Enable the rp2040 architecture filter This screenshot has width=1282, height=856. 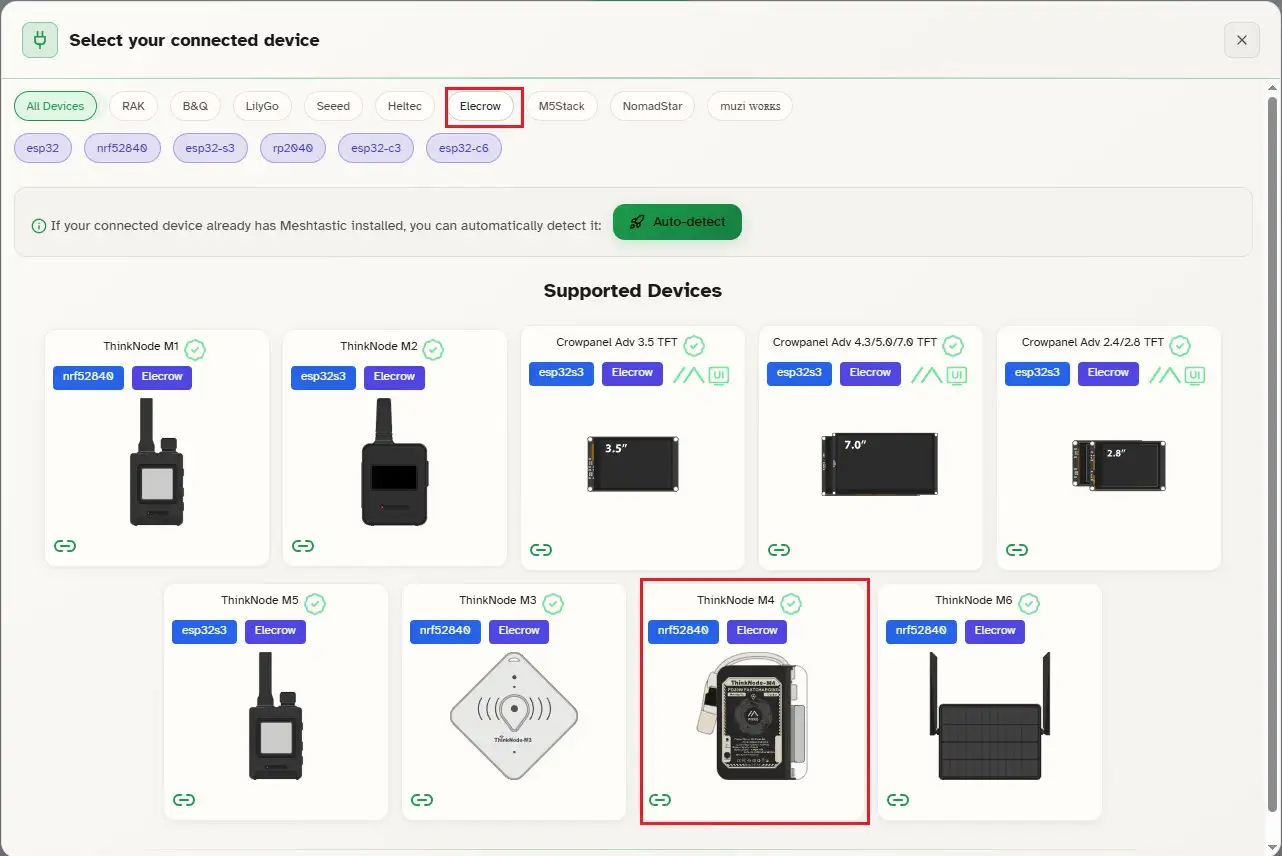coord(293,149)
